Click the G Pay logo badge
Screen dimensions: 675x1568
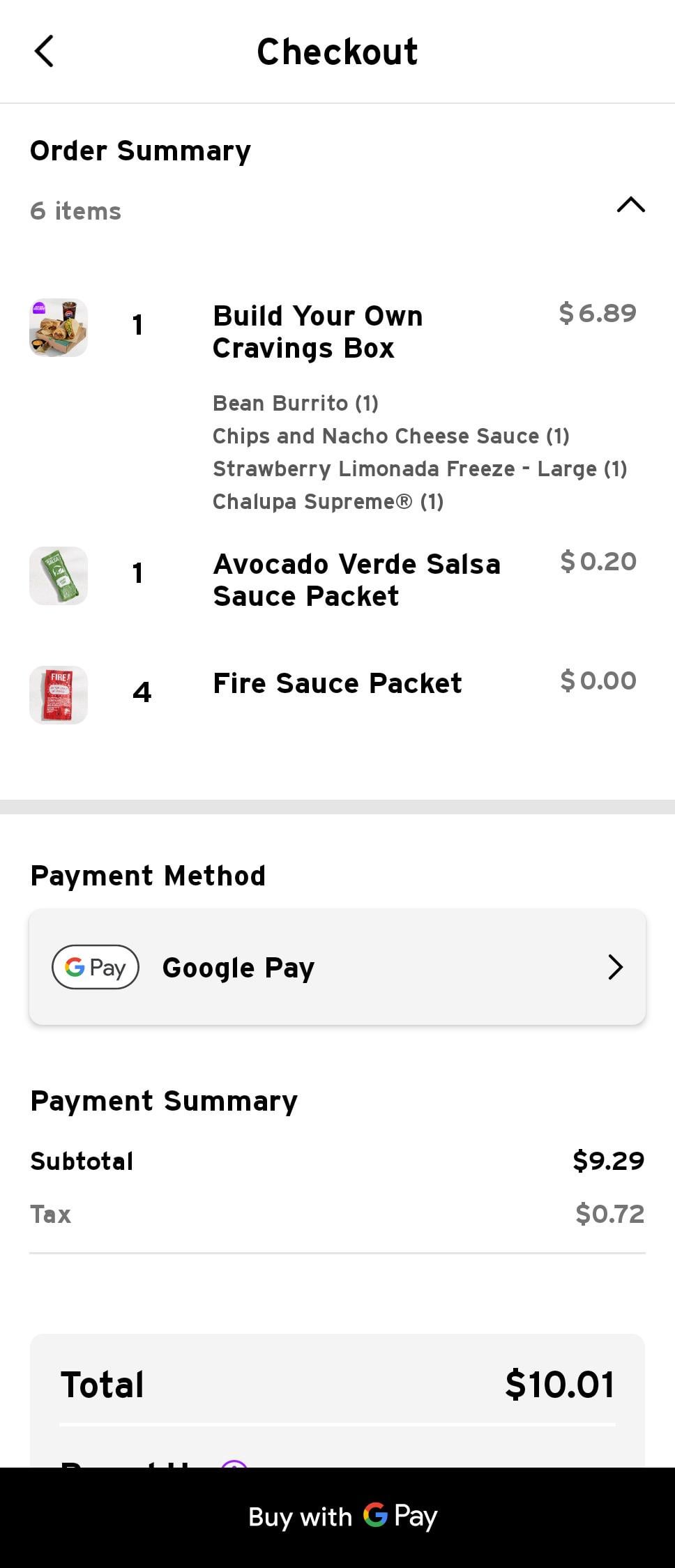tap(96, 967)
